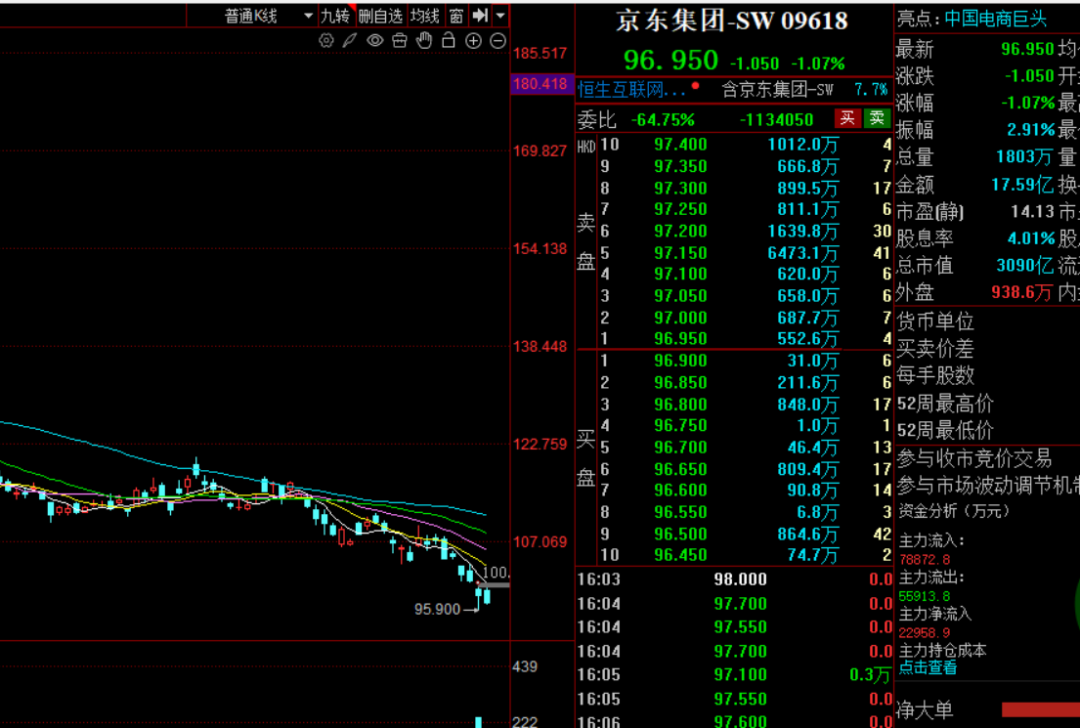Click the 委比 -64.75% value

pyautogui.click(x=663, y=120)
